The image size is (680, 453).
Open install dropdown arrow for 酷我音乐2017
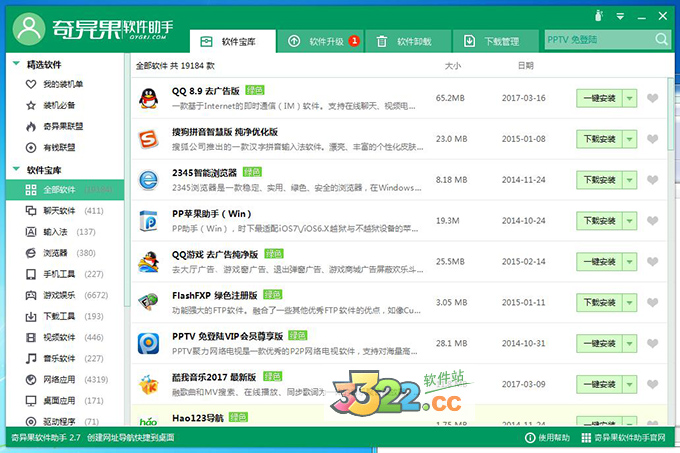click(630, 384)
